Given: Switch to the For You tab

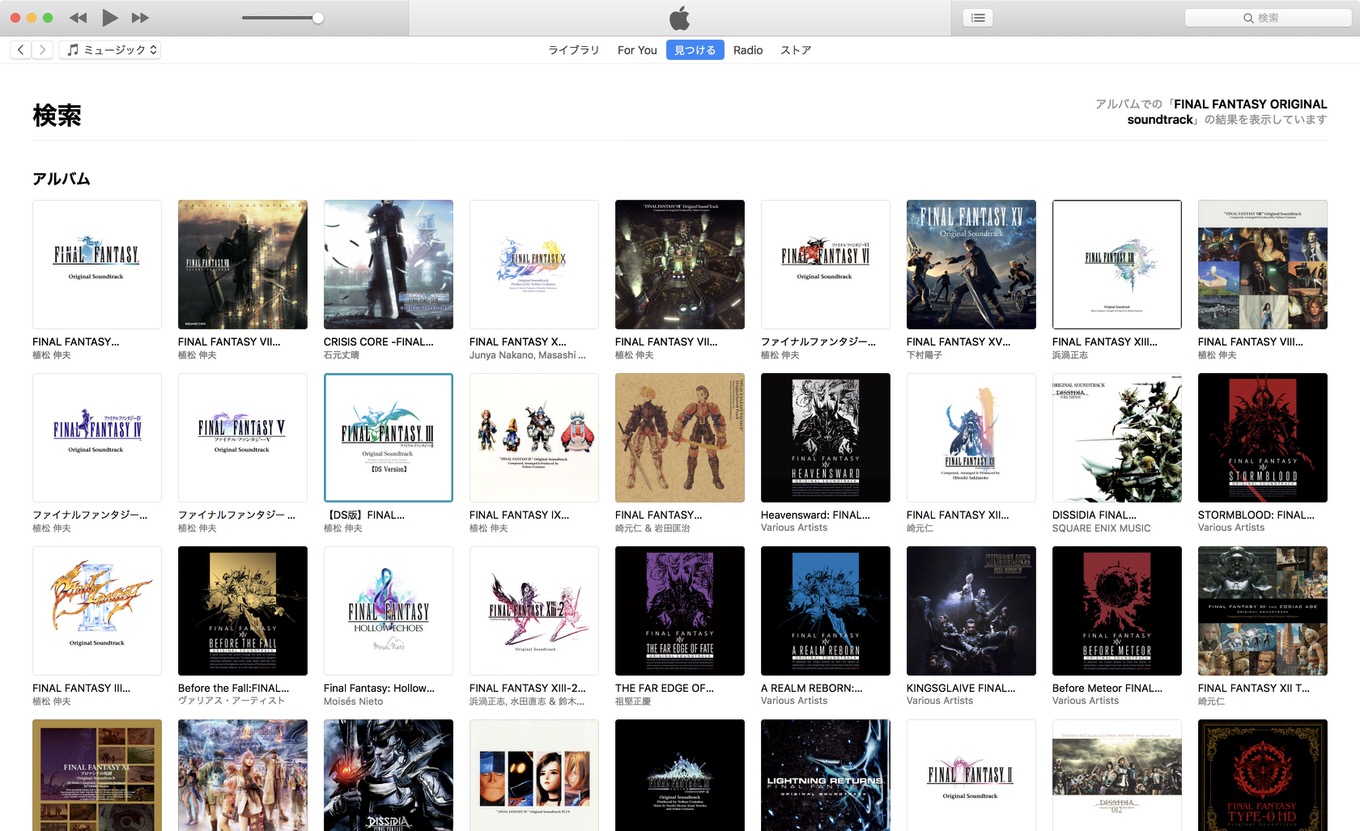Looking at the screenshot, I should tap(637, 50).
